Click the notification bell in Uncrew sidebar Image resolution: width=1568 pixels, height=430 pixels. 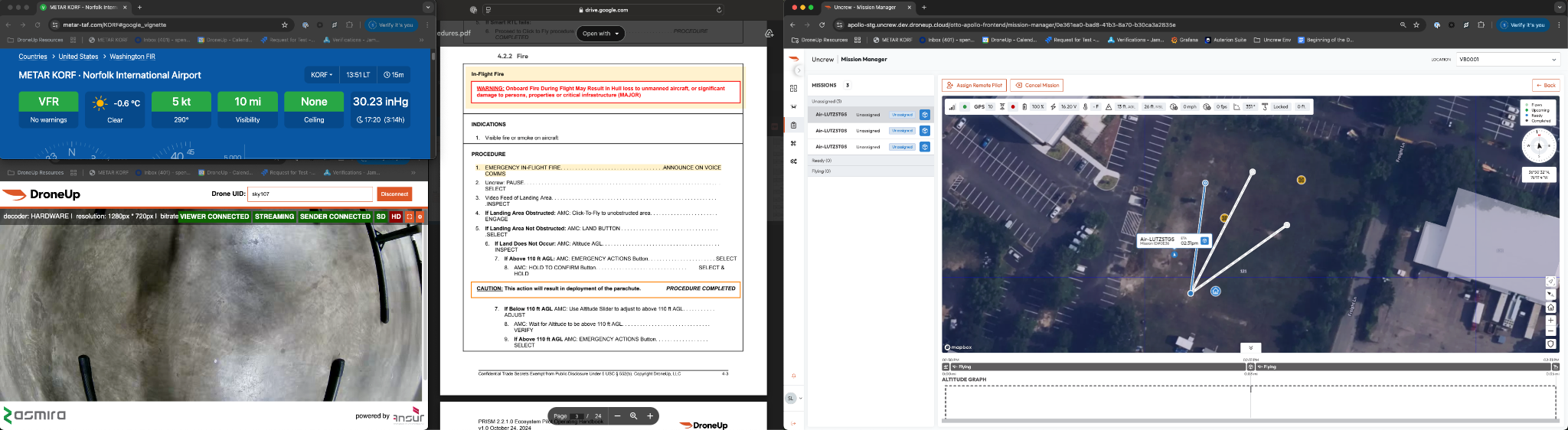point(793,376)
